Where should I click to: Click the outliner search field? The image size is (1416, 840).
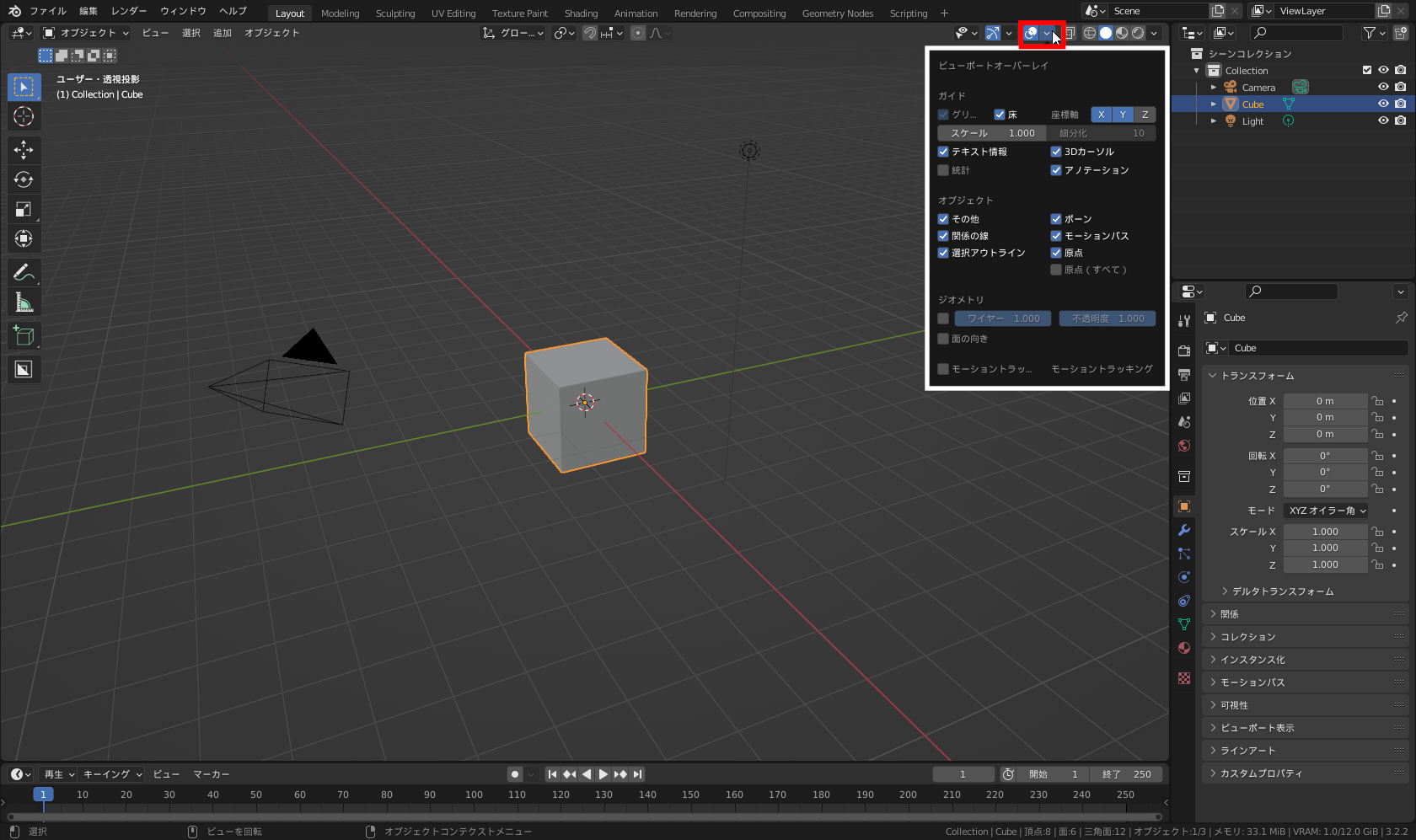pos(1296,33)
